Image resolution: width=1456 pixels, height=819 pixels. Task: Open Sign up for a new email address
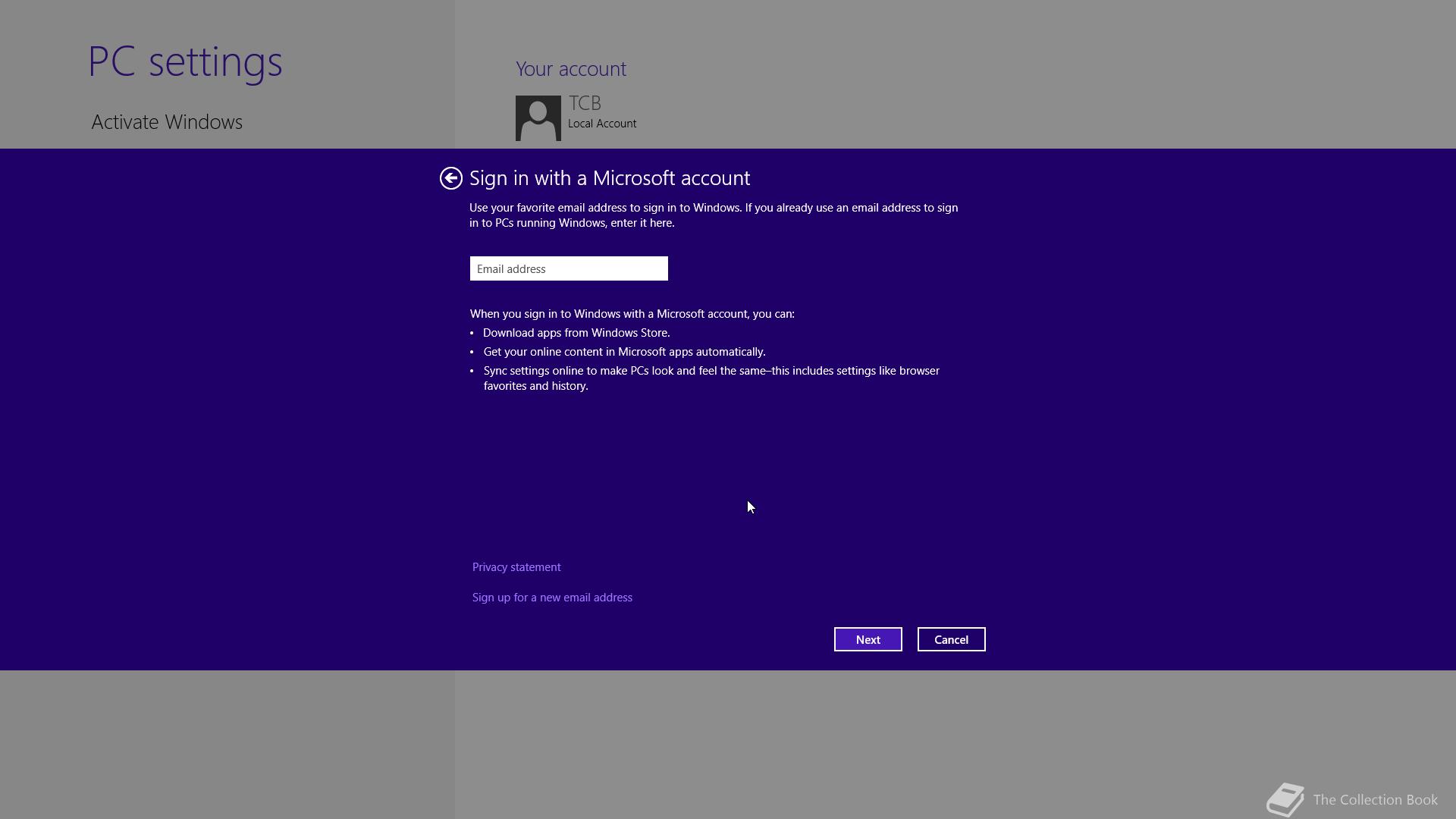coord(551,598)
